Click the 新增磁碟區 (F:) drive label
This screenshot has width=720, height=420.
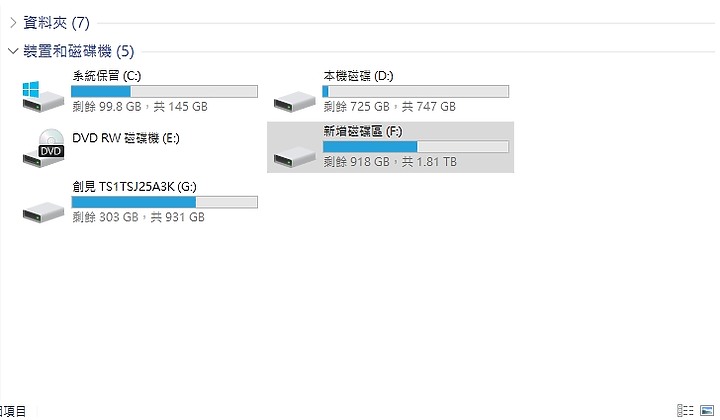363,131
